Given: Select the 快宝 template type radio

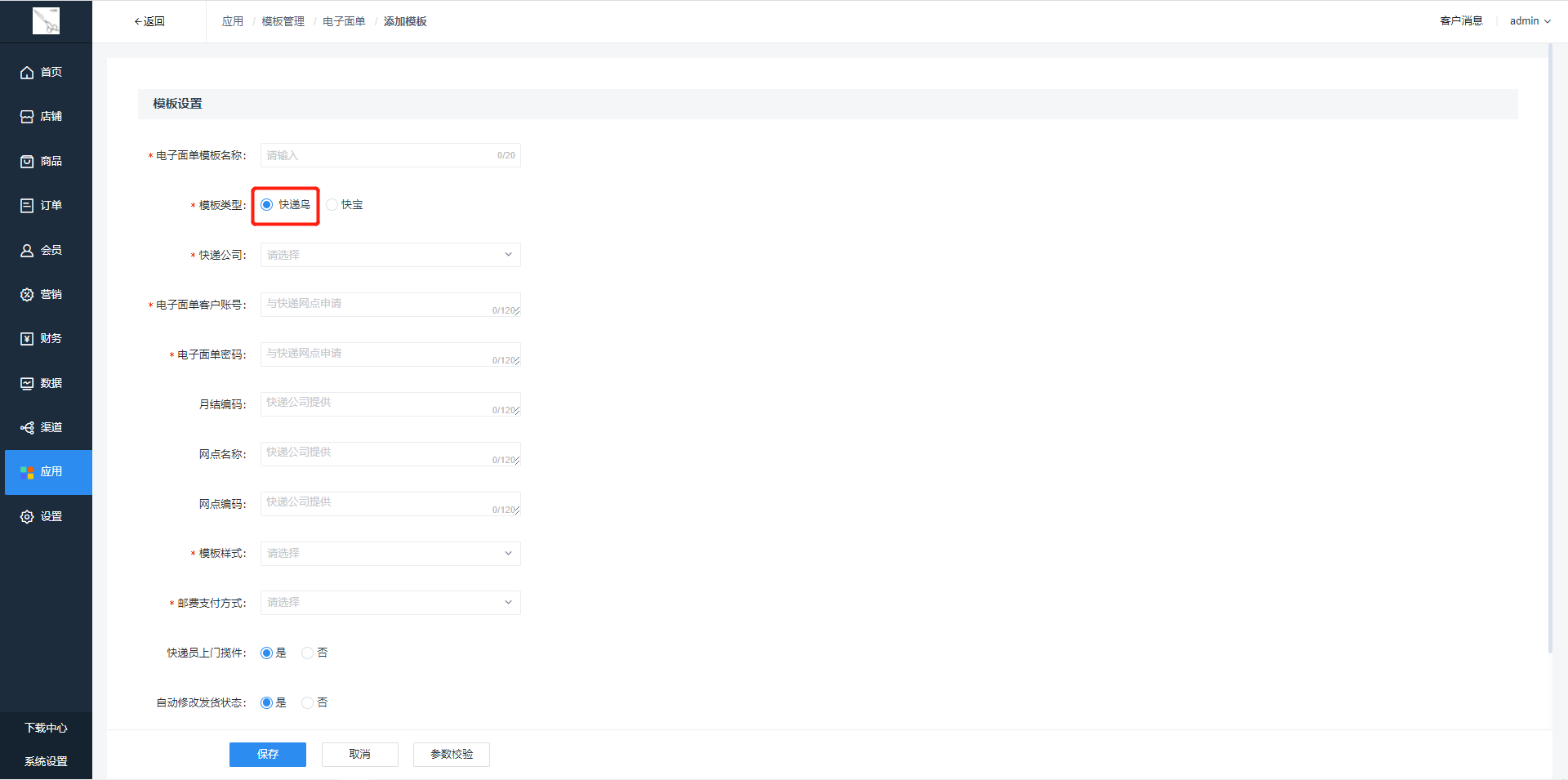Looking at the screenshot, I should (x=332, y=205).
